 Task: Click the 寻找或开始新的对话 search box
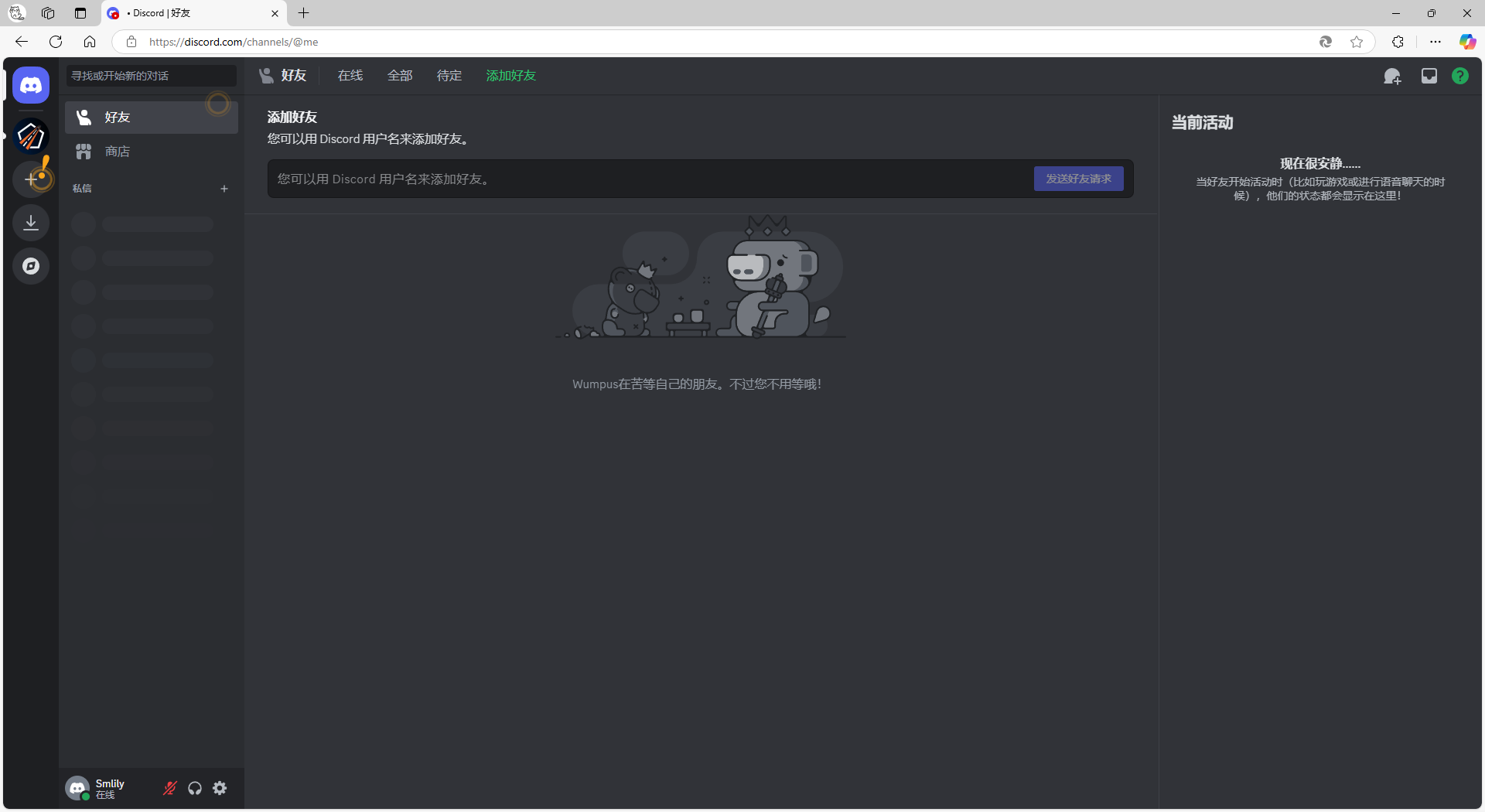(151, 76)
